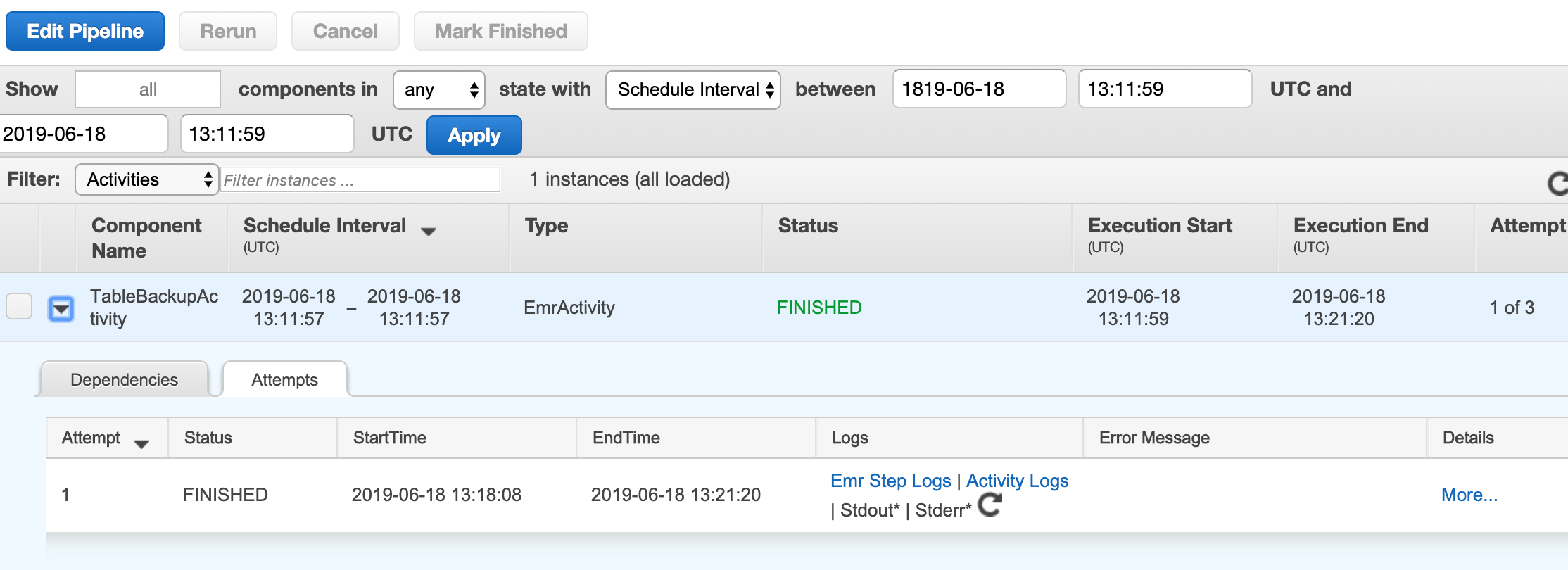Click the Attempt column sort arrow
Screen dimensions: 1568x570
pyautogui.click(x=141, y=443)
